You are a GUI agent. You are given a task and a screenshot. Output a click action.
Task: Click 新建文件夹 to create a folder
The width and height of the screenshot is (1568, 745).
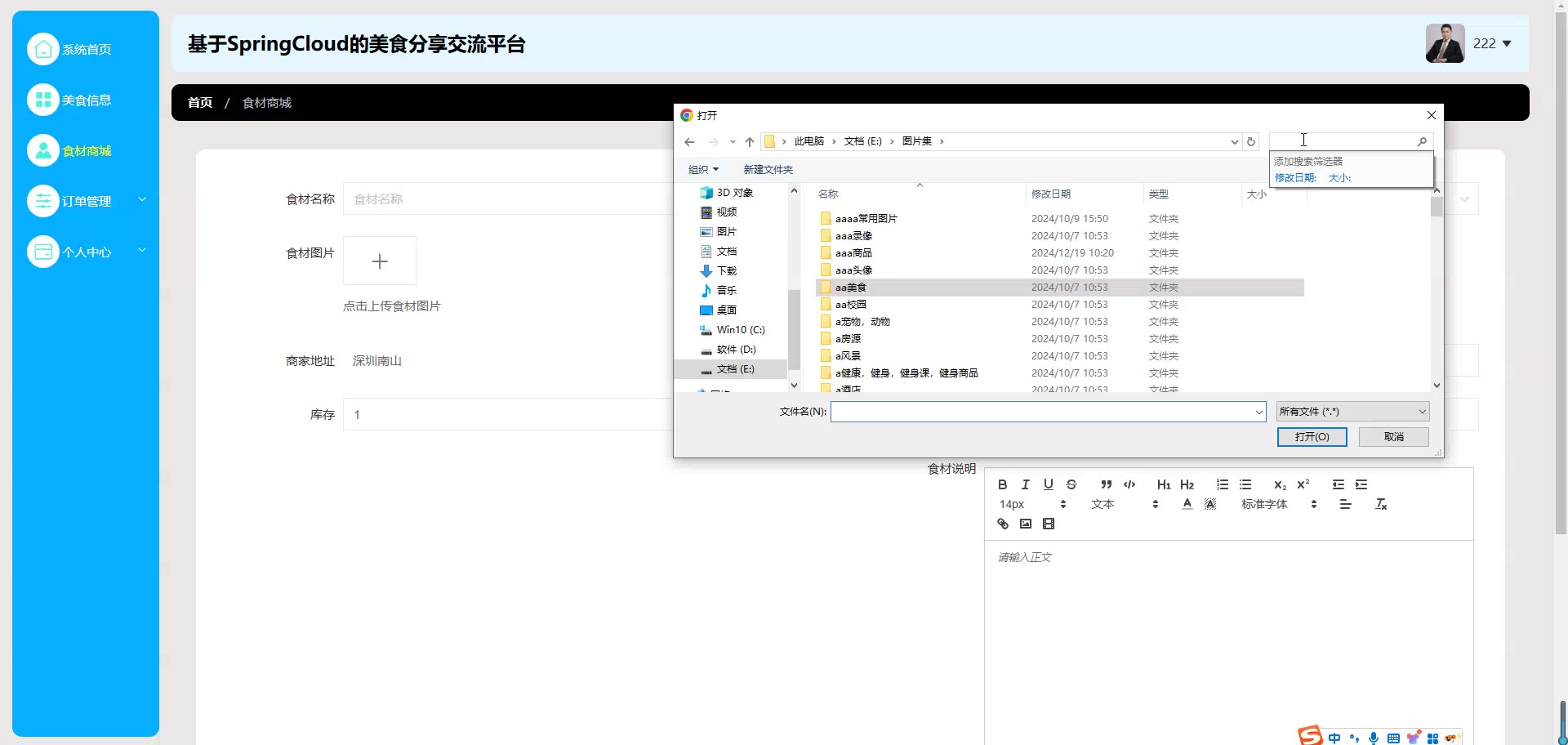768,170
